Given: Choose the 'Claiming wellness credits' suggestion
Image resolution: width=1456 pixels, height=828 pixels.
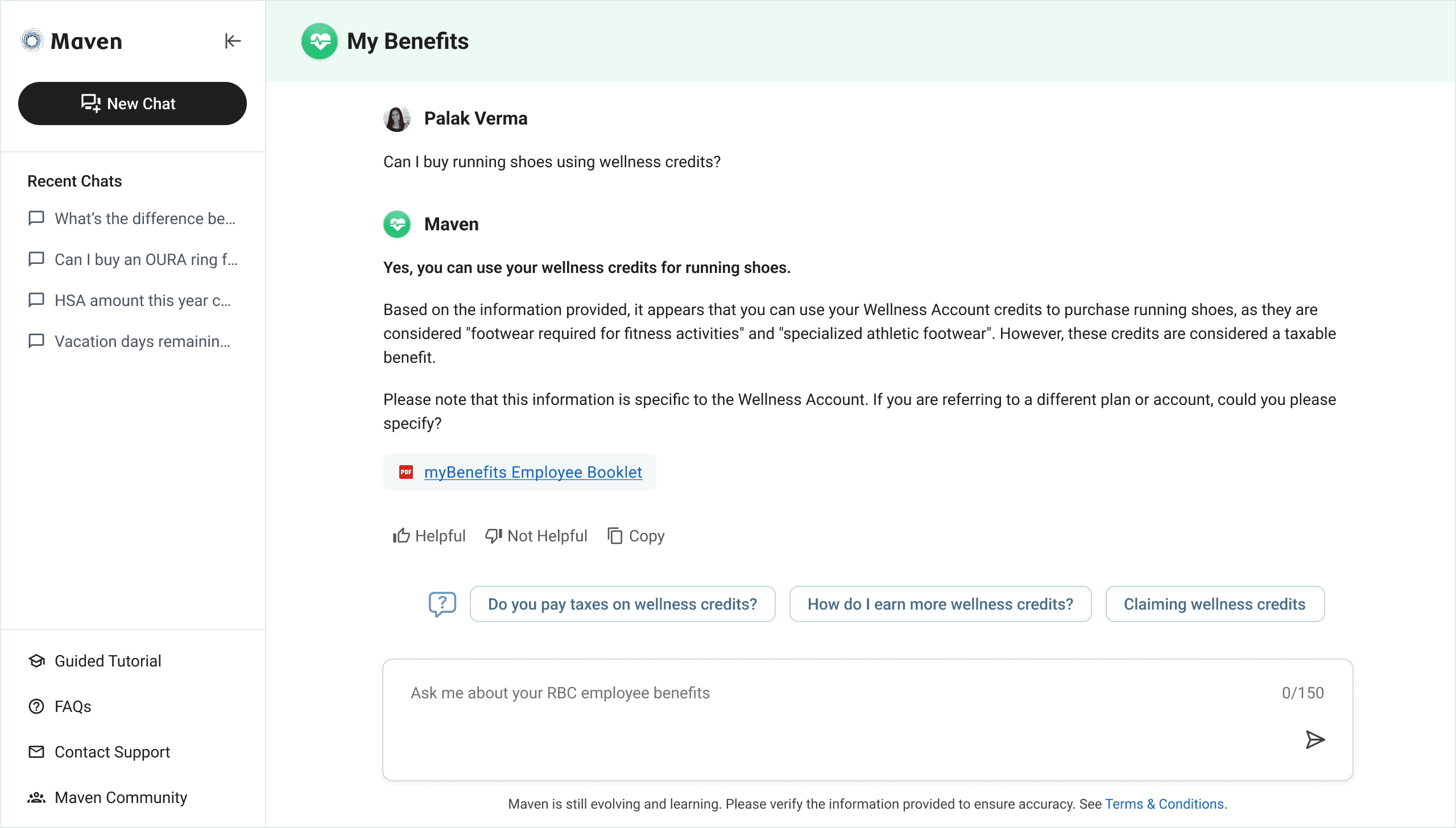Looking at the screenshot, I should [x=1214, y=604].
